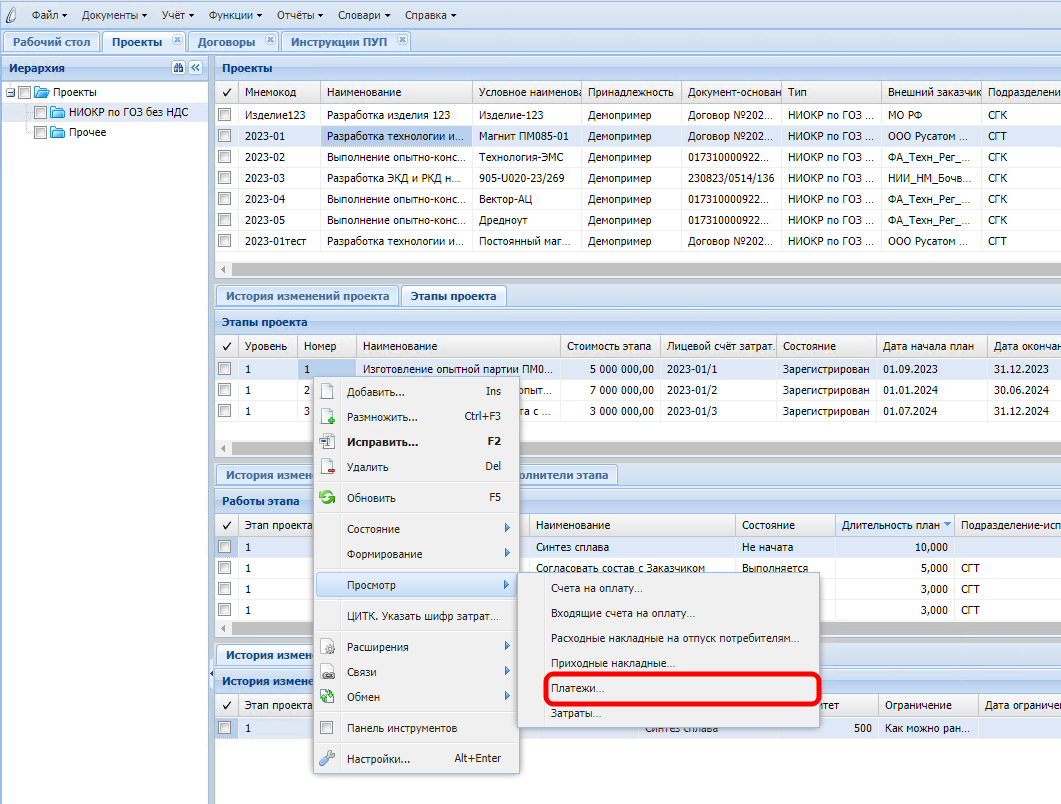Switch to the Инструкции ПУП tab
The image size is (1061, 804).
[338, 42]
